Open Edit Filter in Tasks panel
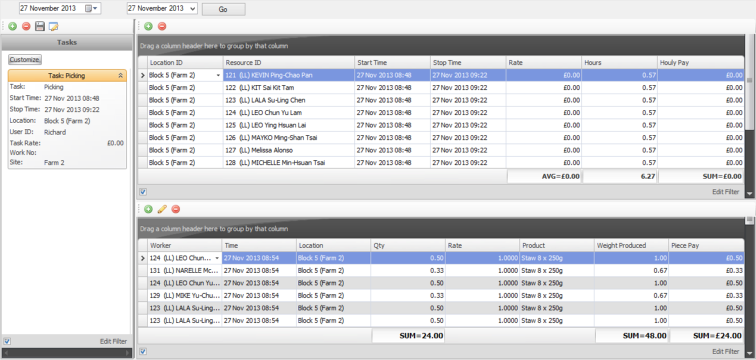 point(113,341)
